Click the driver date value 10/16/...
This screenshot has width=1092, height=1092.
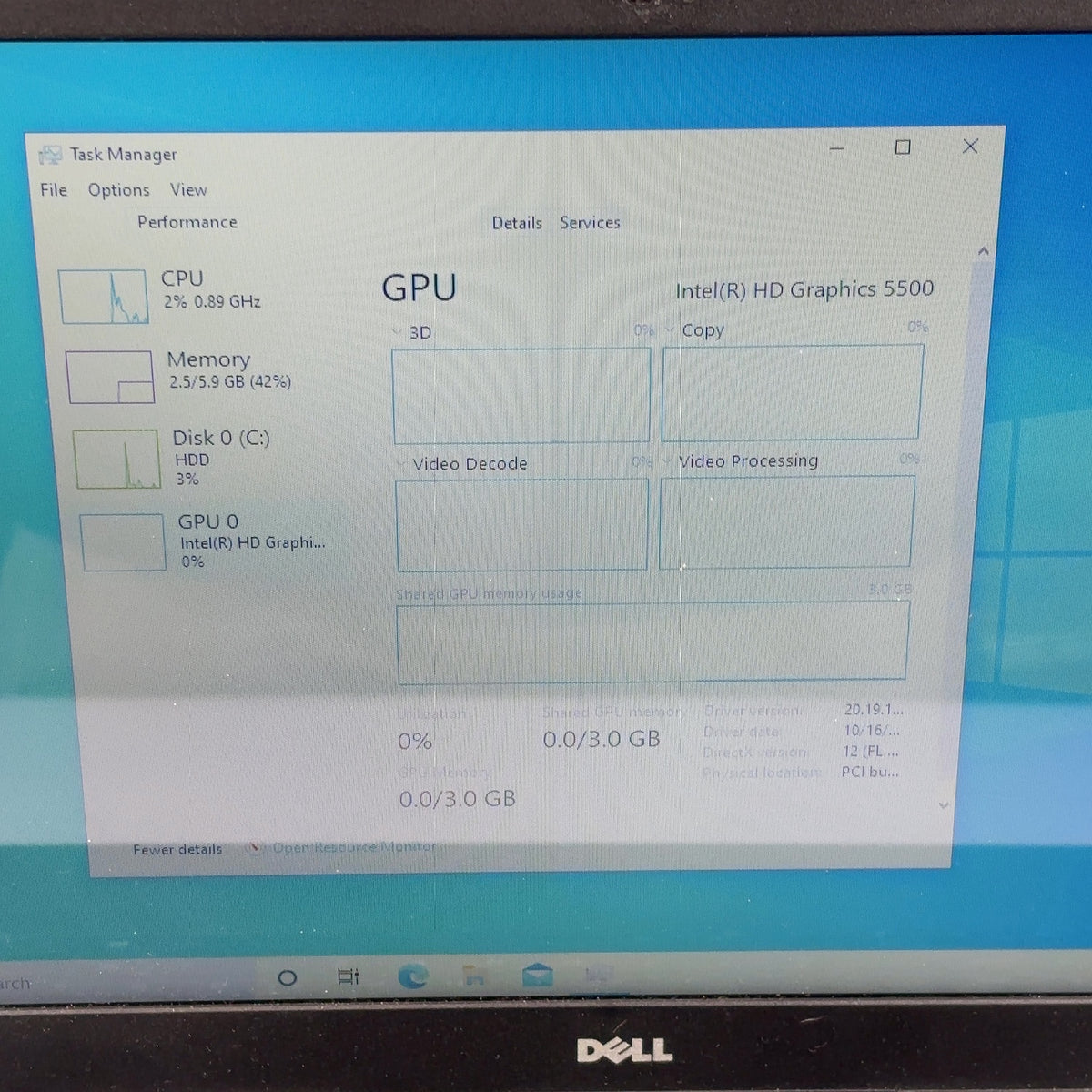[872, 730]
